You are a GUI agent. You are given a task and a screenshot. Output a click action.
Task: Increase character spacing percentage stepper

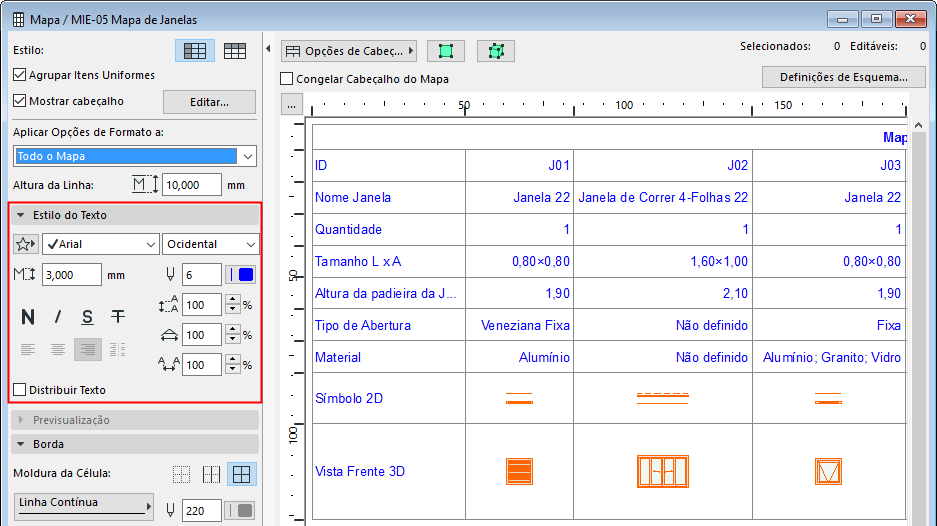(233, 360)
